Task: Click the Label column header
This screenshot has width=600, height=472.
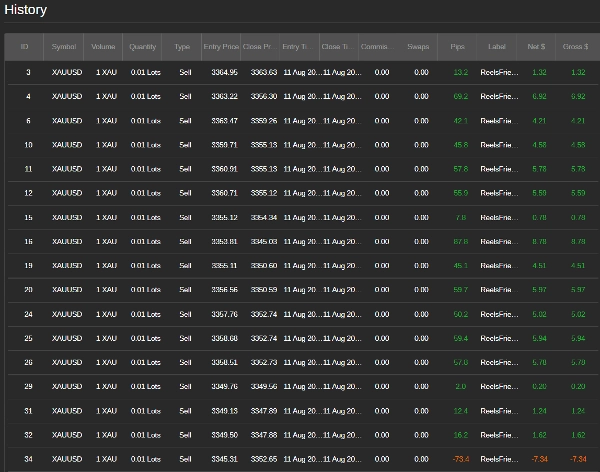Action: tap(497, 46)
